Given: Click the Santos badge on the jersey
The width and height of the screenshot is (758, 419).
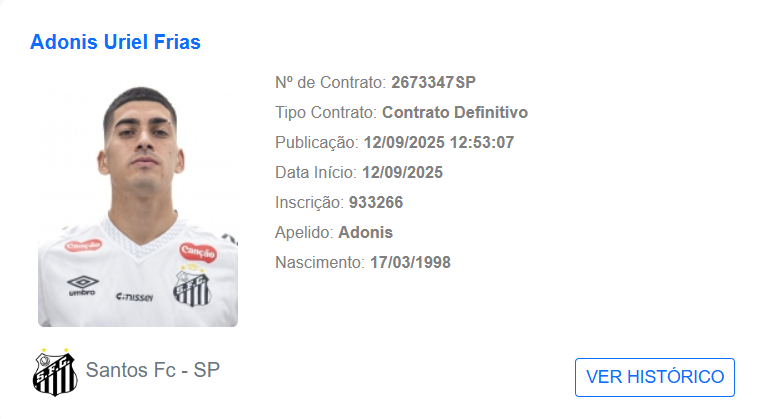Looking at the screenshot, I should [x=192, y=286].
